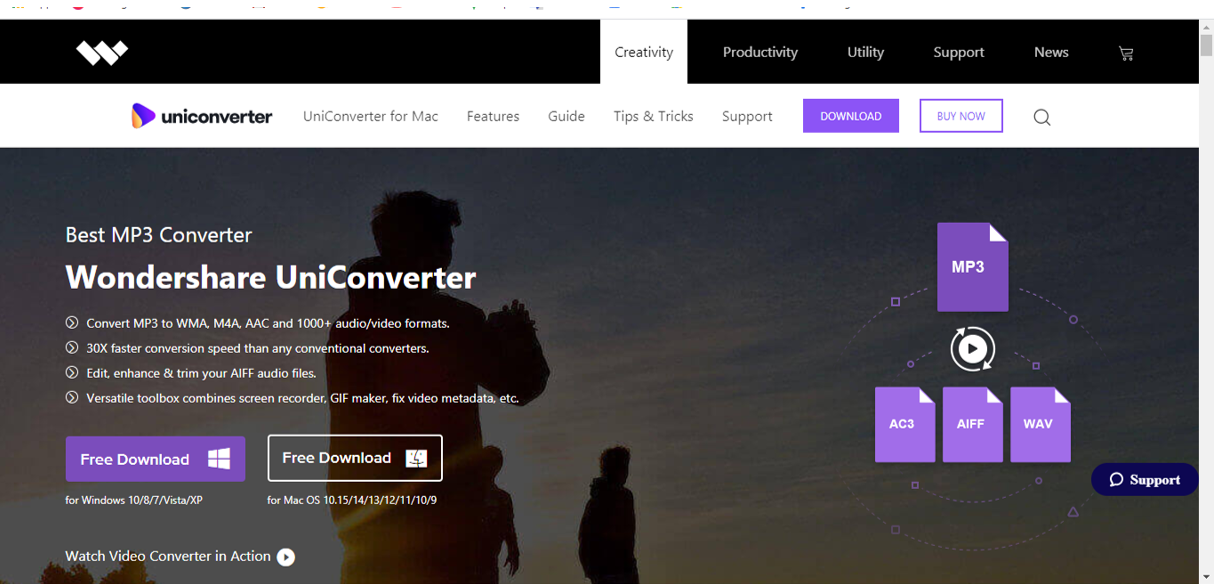The width and height of the screenshot is (1214, 584).
Task: Click the purple DOWNLOAD button
Action: click(851, 116)
